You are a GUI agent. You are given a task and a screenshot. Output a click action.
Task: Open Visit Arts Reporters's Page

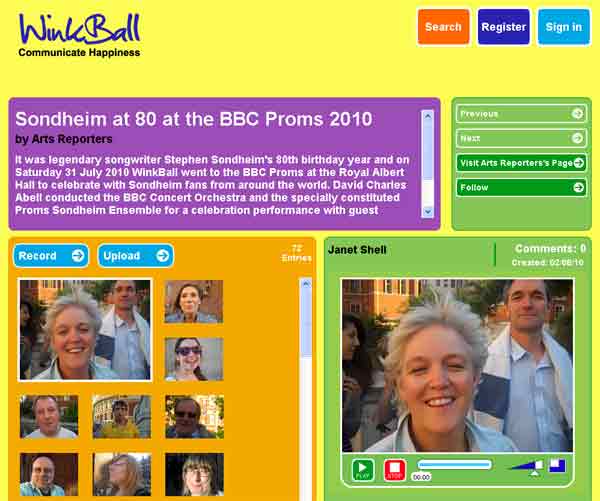pos(521,163)
